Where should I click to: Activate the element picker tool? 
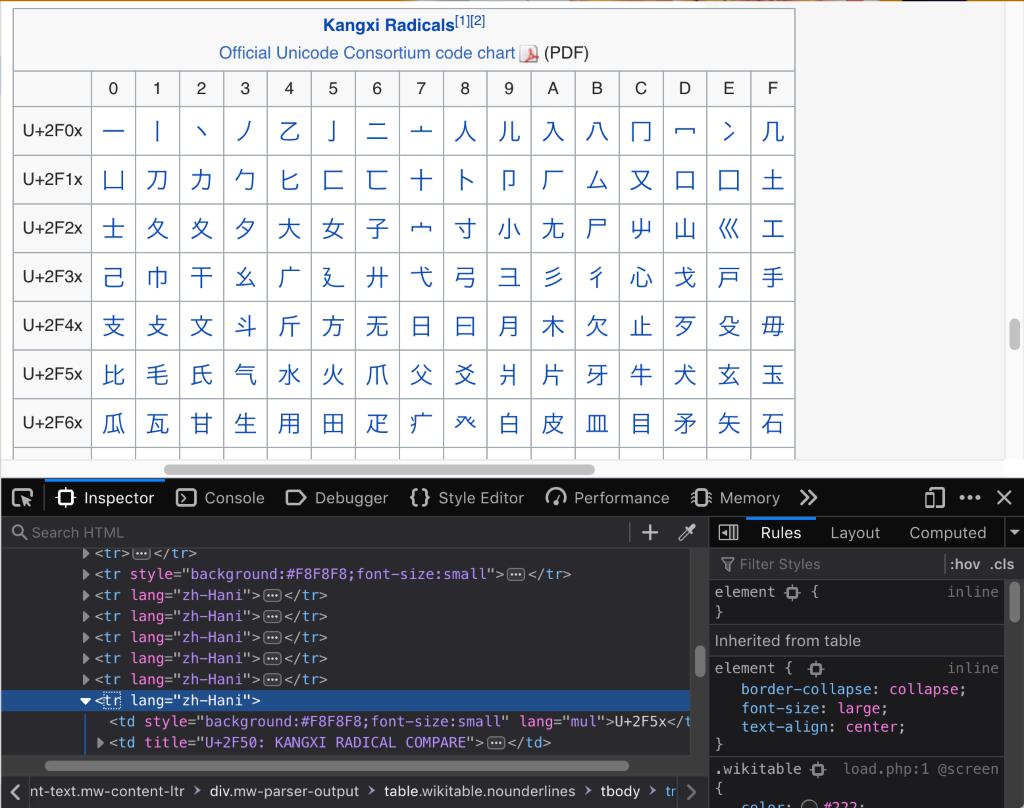point(22,498)
